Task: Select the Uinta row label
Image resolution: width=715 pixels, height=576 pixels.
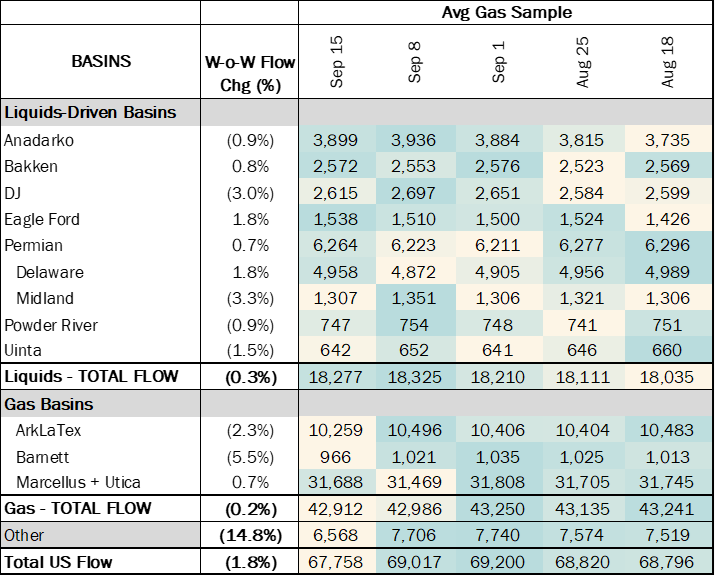Action: tap(23, 350)
